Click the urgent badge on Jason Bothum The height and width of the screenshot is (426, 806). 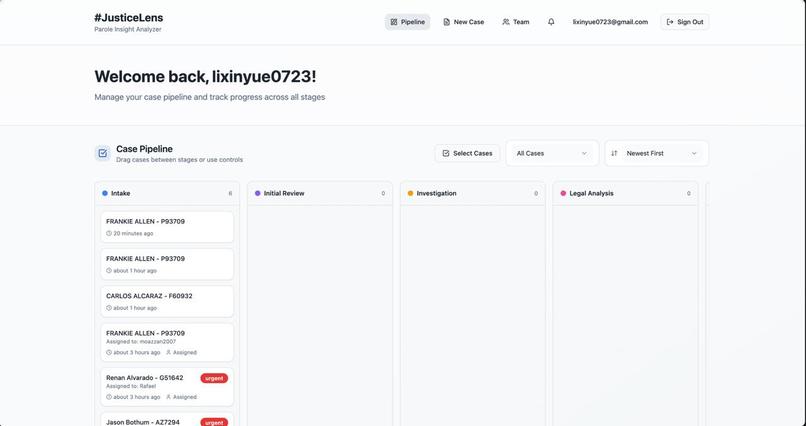point(214,422)
